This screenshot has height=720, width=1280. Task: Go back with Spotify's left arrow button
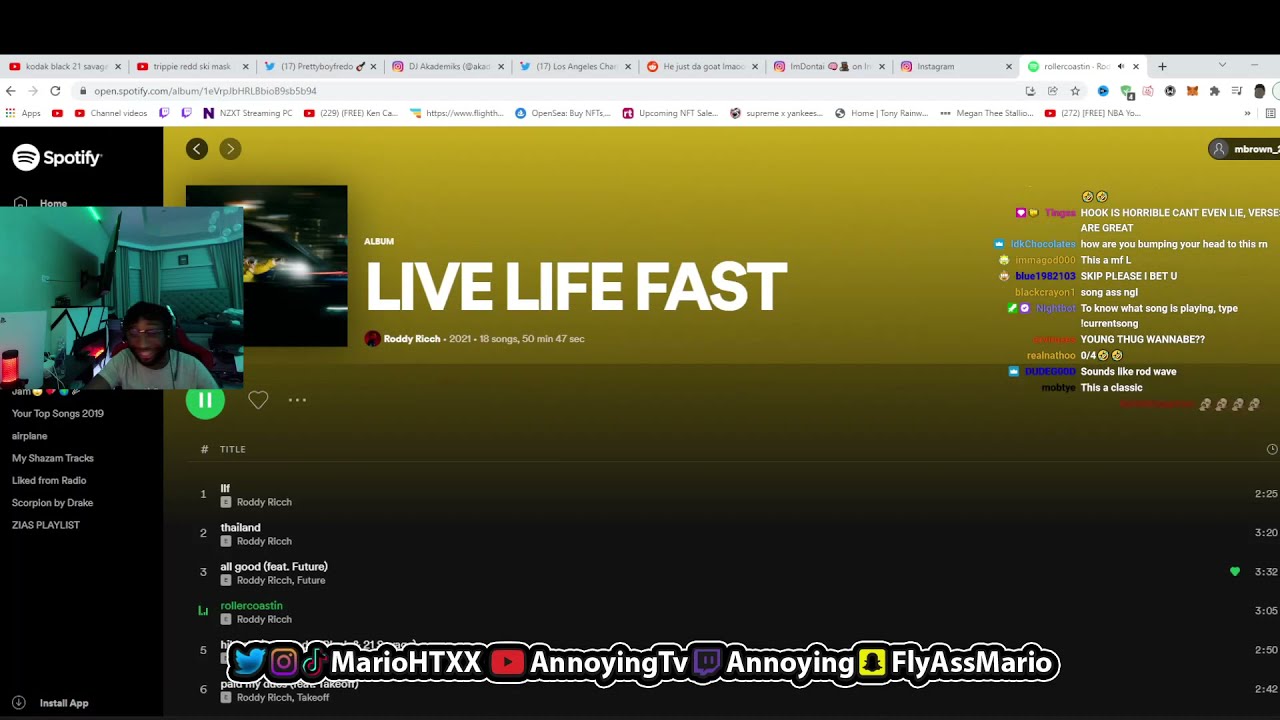point(197,149)
